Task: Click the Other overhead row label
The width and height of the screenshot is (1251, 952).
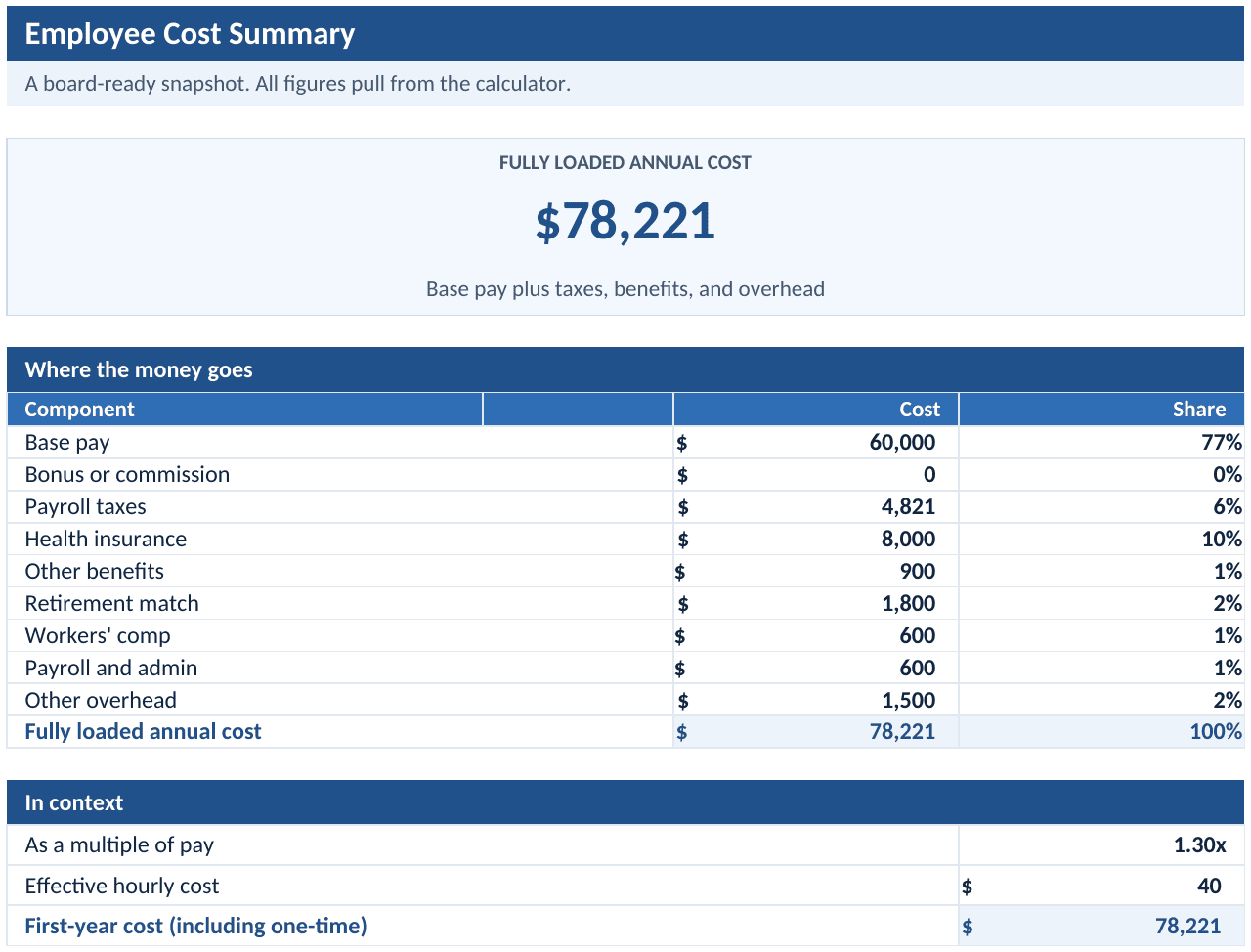Action: 101,700
